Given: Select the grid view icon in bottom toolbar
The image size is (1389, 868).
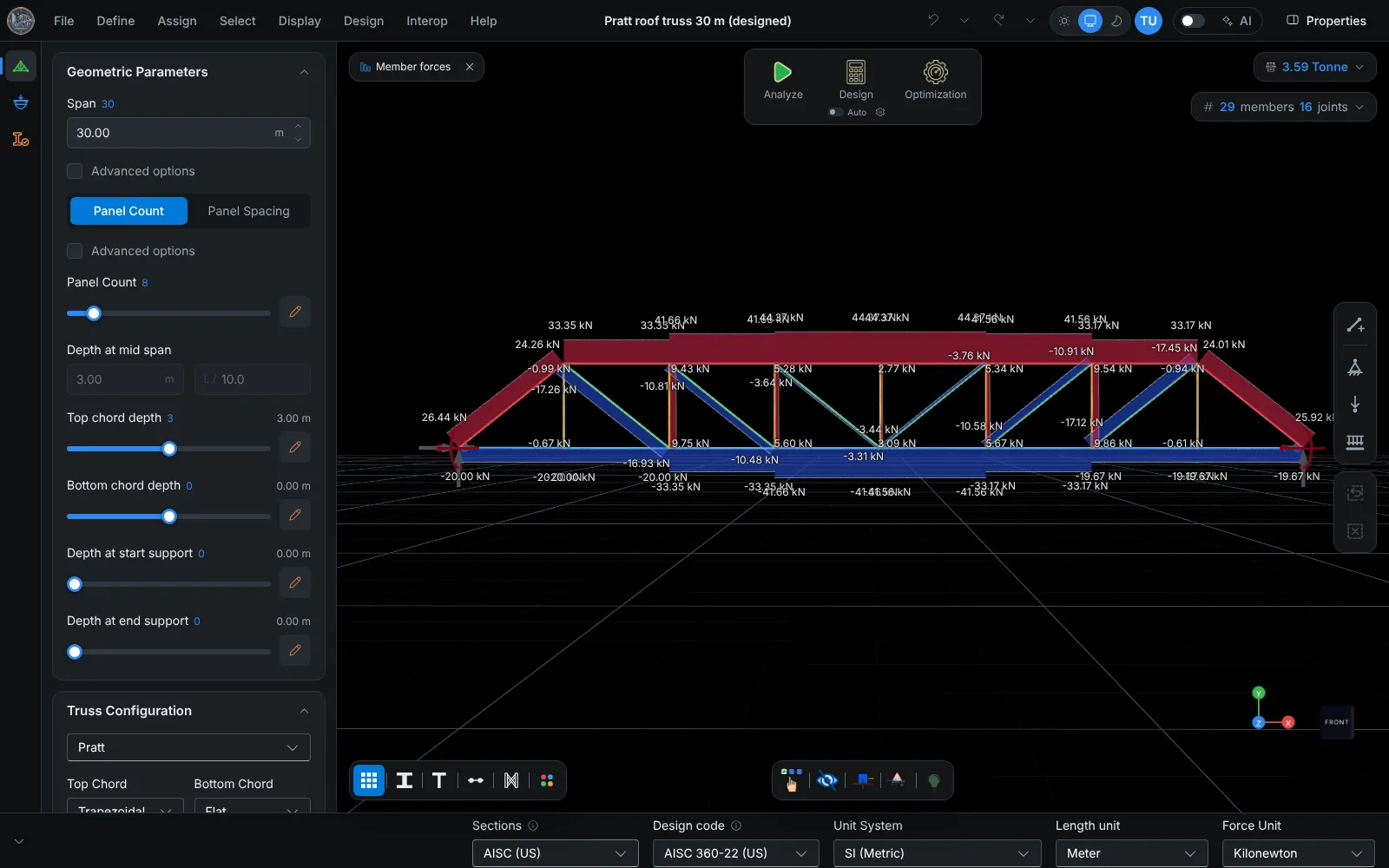Looking at the screenshot, I should pyautogui.click(x=369, y=780).
